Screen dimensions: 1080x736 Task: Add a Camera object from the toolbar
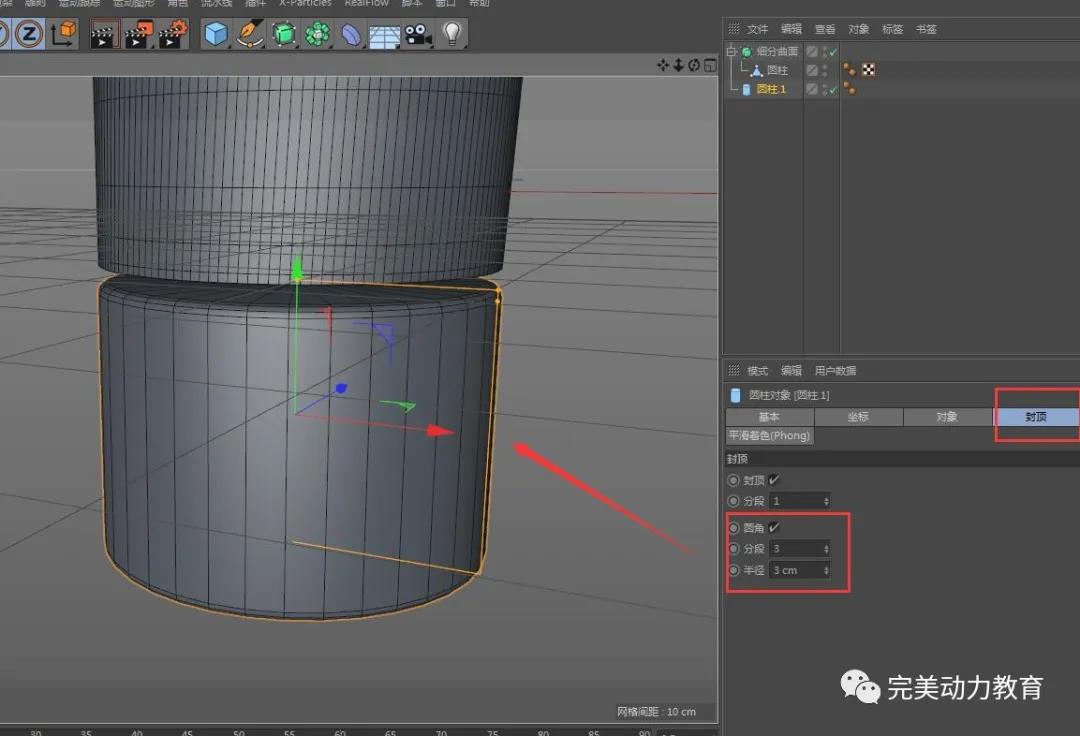(x=418, y=35)
